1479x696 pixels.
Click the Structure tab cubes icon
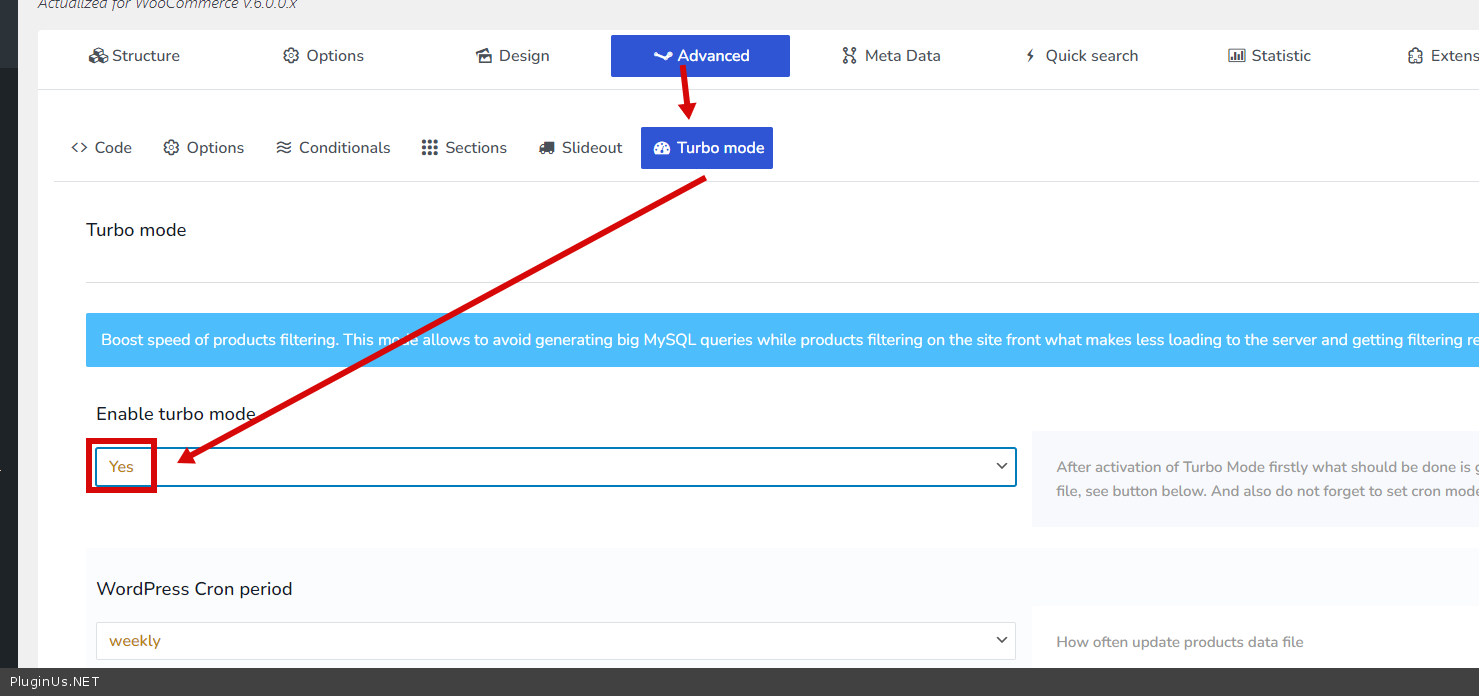tap(98, 56)
